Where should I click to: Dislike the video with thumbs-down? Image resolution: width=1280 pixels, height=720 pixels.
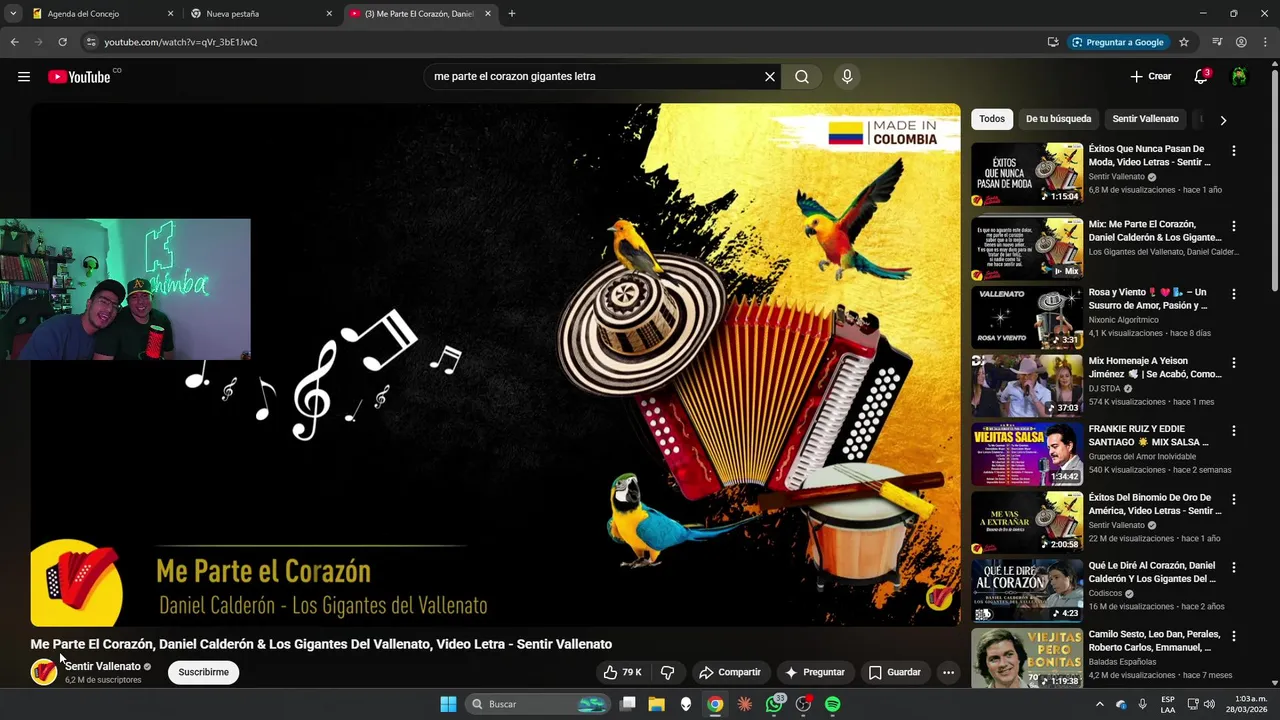(668, 672)
